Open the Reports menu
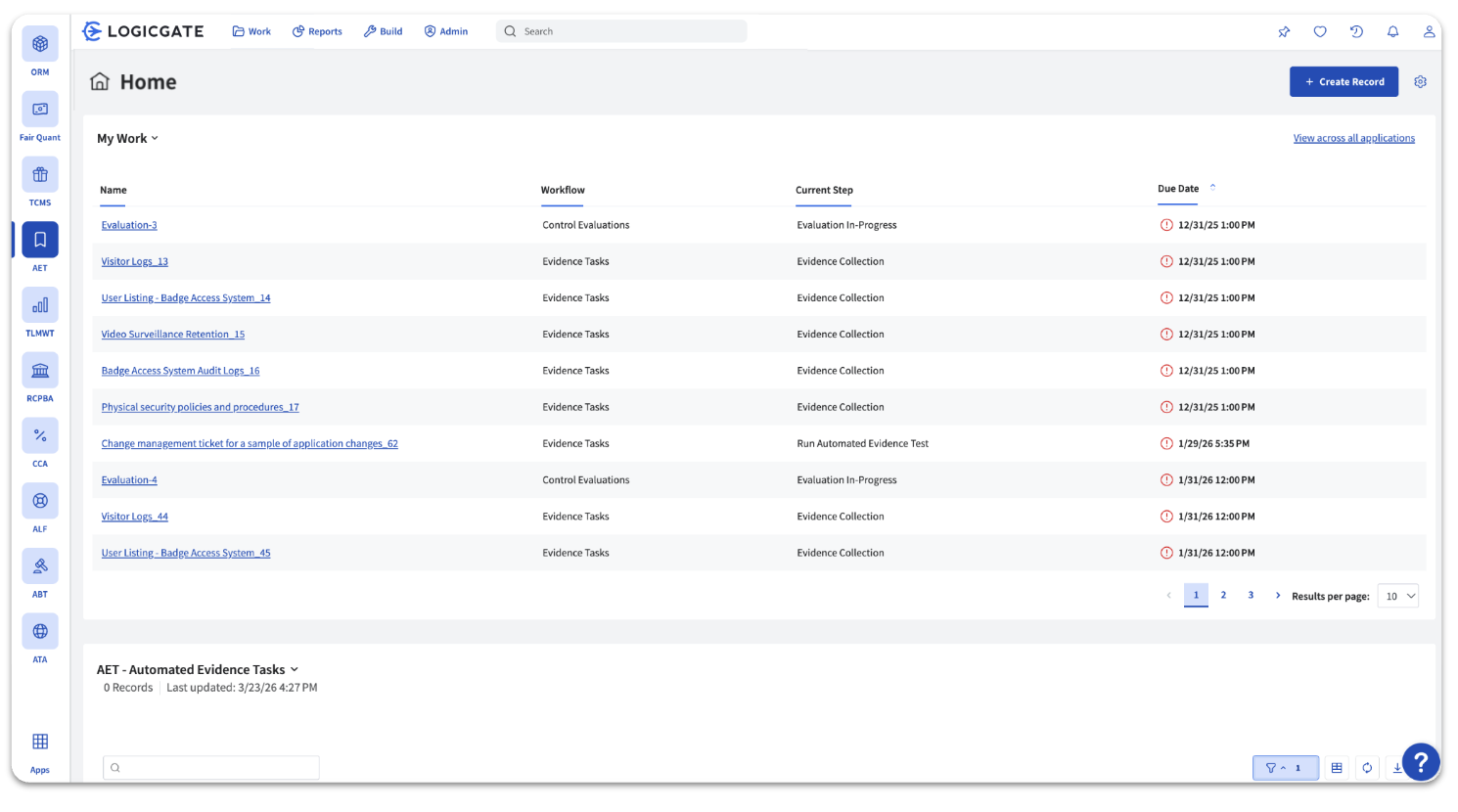 [x=317, y=31]
